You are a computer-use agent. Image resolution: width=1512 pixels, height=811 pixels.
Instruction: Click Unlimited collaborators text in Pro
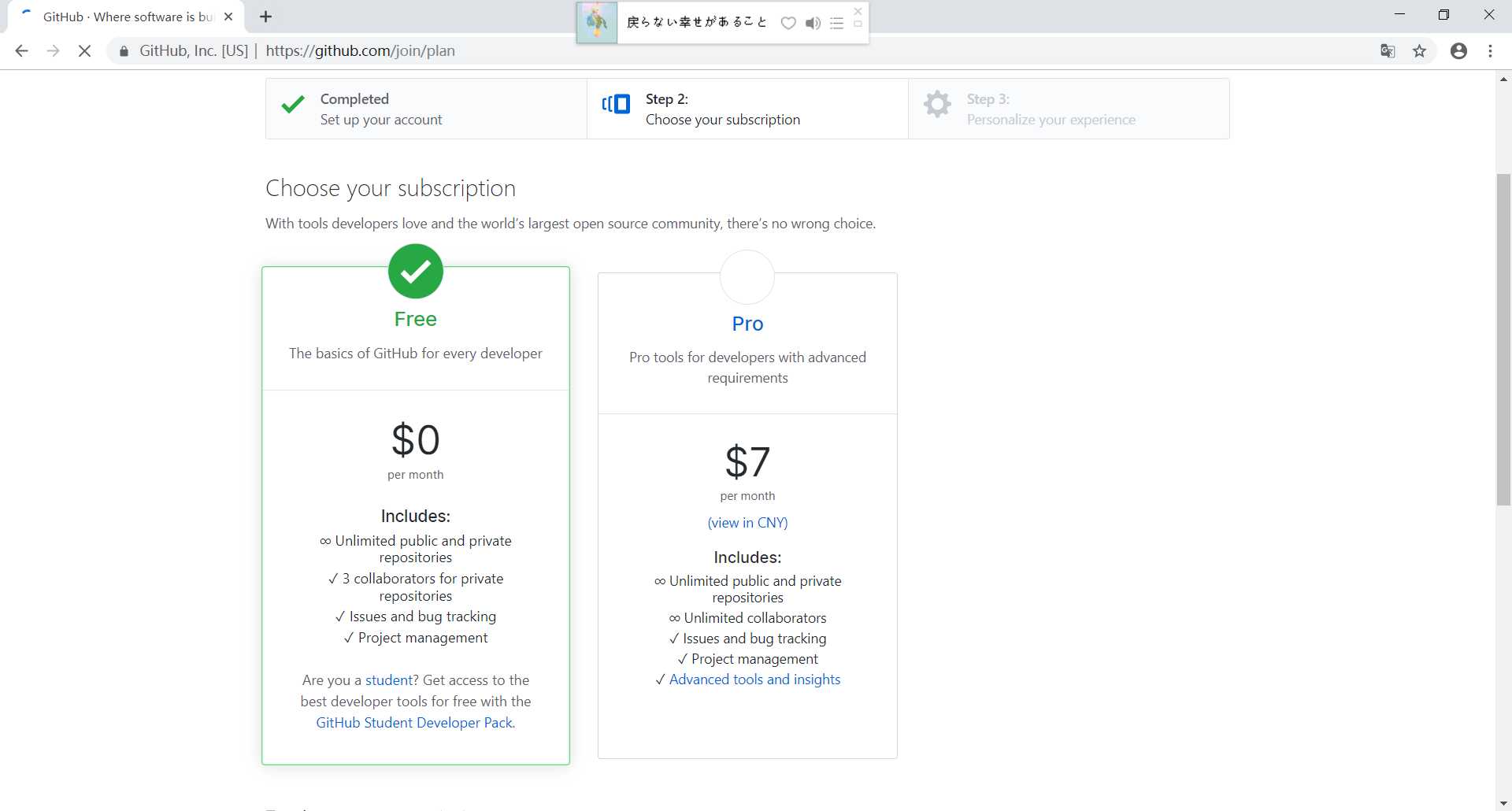click(747, 618)
